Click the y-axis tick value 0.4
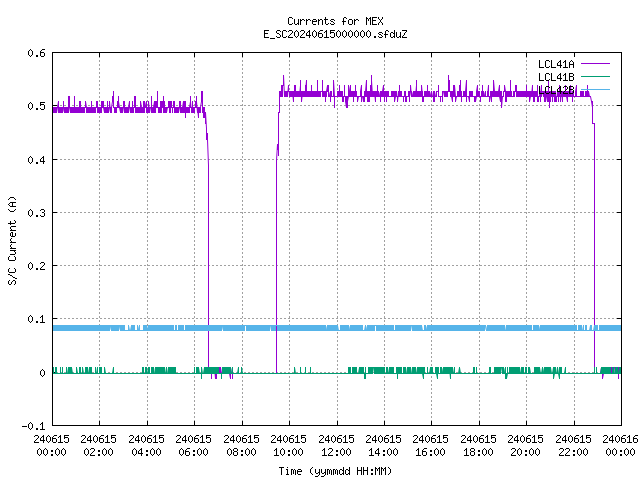The height and width of the screenshot is (480, 640). pyautogui.click(x=36, y=160)
